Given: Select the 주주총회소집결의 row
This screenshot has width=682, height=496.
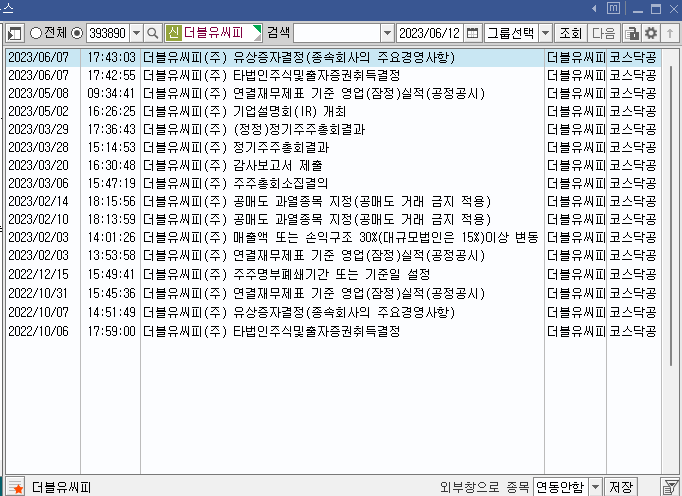Looking at the screenshot, I should [333, 183].
